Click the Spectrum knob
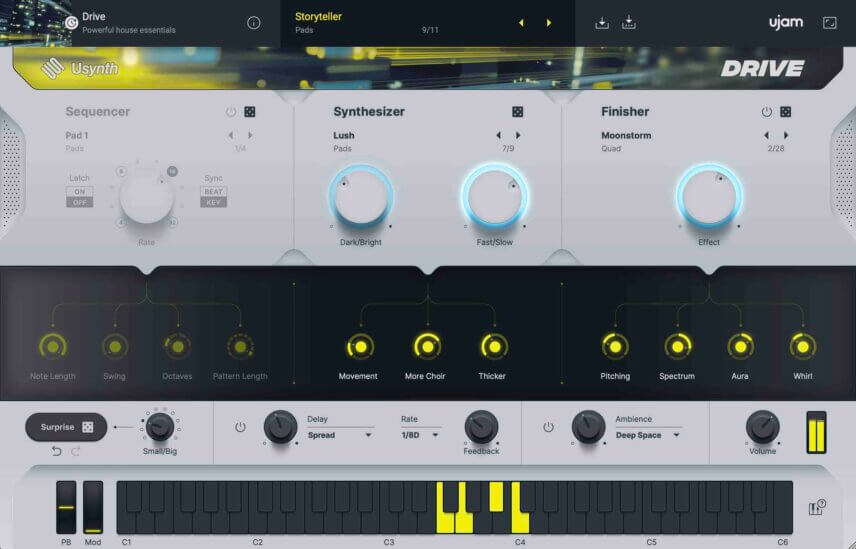This screenshot has width=856, height=549. (677, 347)
